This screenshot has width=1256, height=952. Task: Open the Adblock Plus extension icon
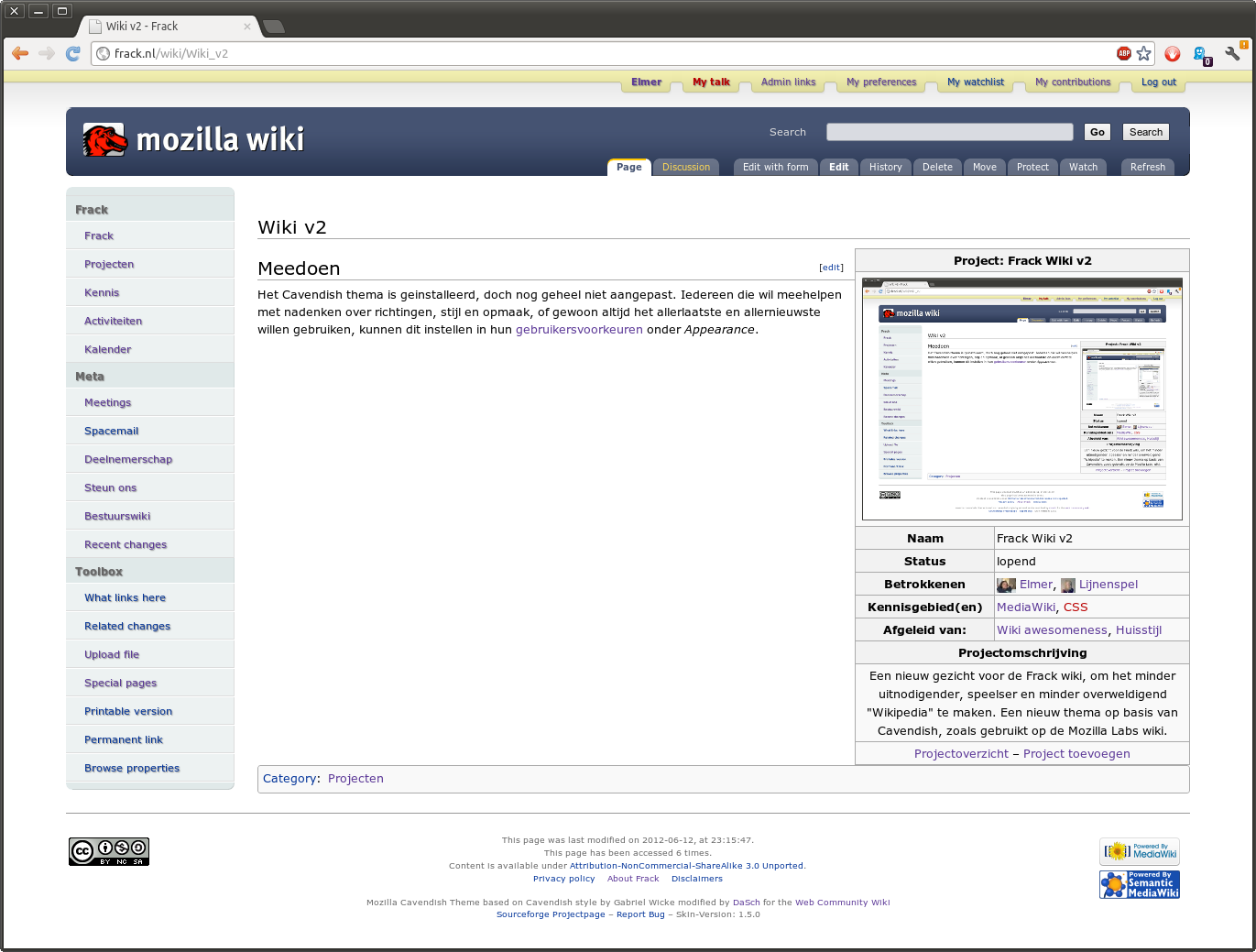[1124, 53]
